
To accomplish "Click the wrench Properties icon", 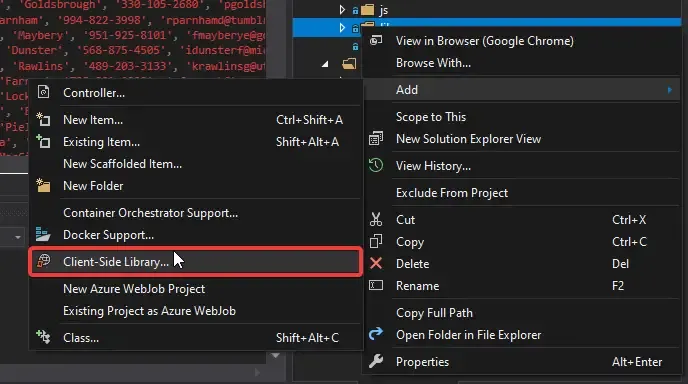I will pyautogui.click(x=376, y=361).
